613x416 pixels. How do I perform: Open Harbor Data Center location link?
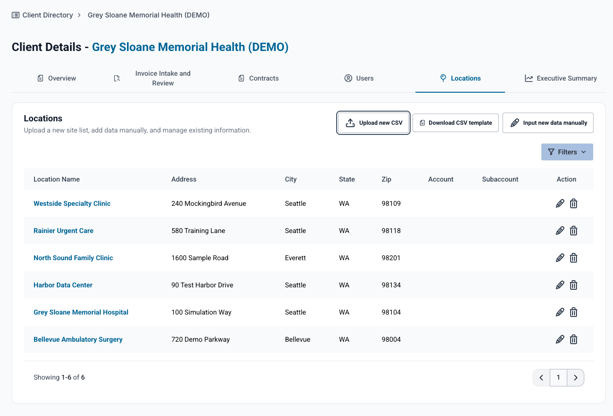pyautogui.click(x=63, y=285)
